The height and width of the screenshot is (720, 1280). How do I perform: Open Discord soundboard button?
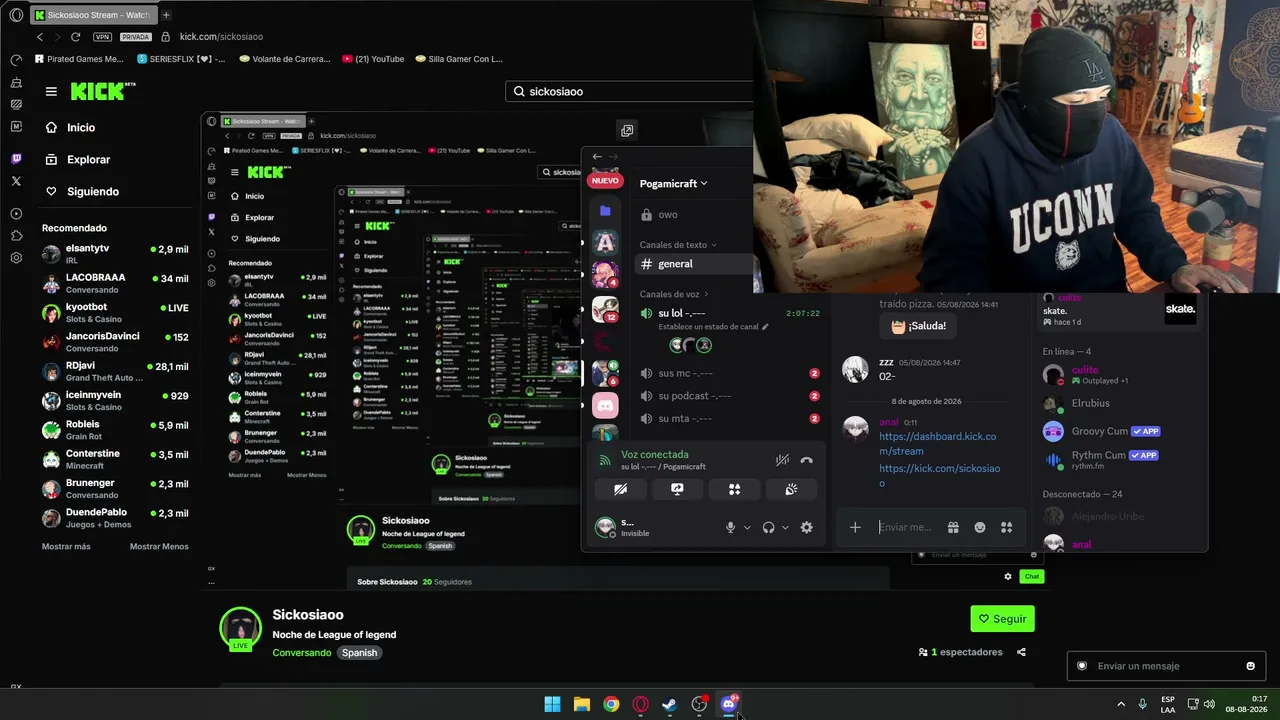tap(791, 489)
